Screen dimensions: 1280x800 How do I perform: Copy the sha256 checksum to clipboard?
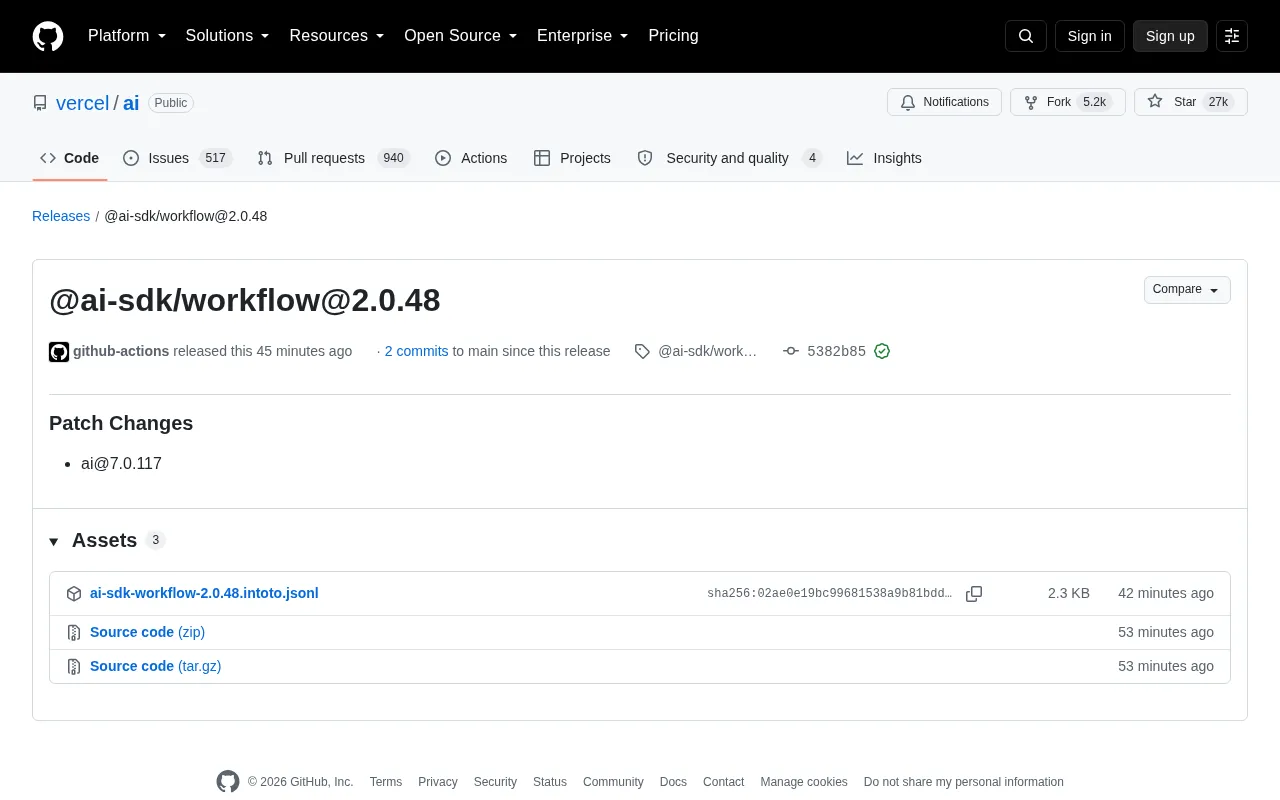pyautogui.click(x=974, y=594)
